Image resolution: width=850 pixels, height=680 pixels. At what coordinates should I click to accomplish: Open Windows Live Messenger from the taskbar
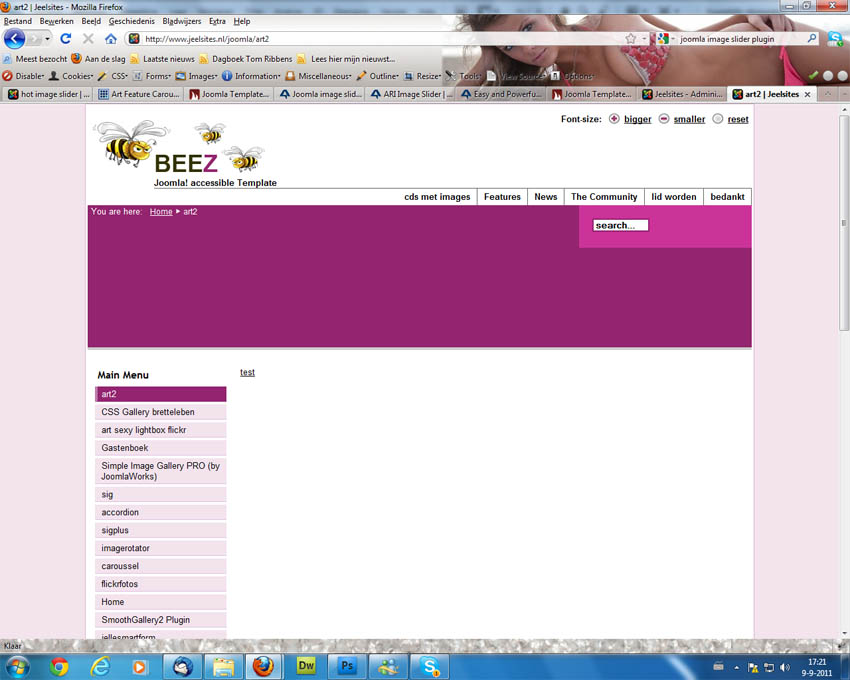tap(388, 666)
